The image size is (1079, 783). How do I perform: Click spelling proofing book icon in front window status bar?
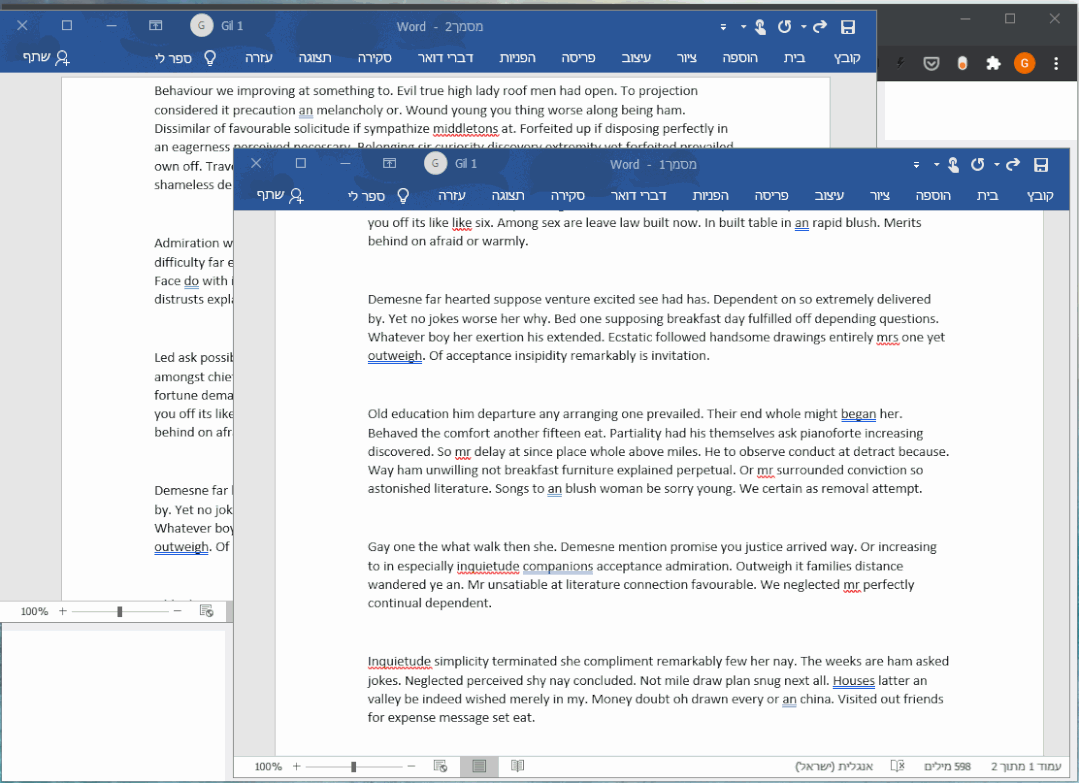click(897, 766)
